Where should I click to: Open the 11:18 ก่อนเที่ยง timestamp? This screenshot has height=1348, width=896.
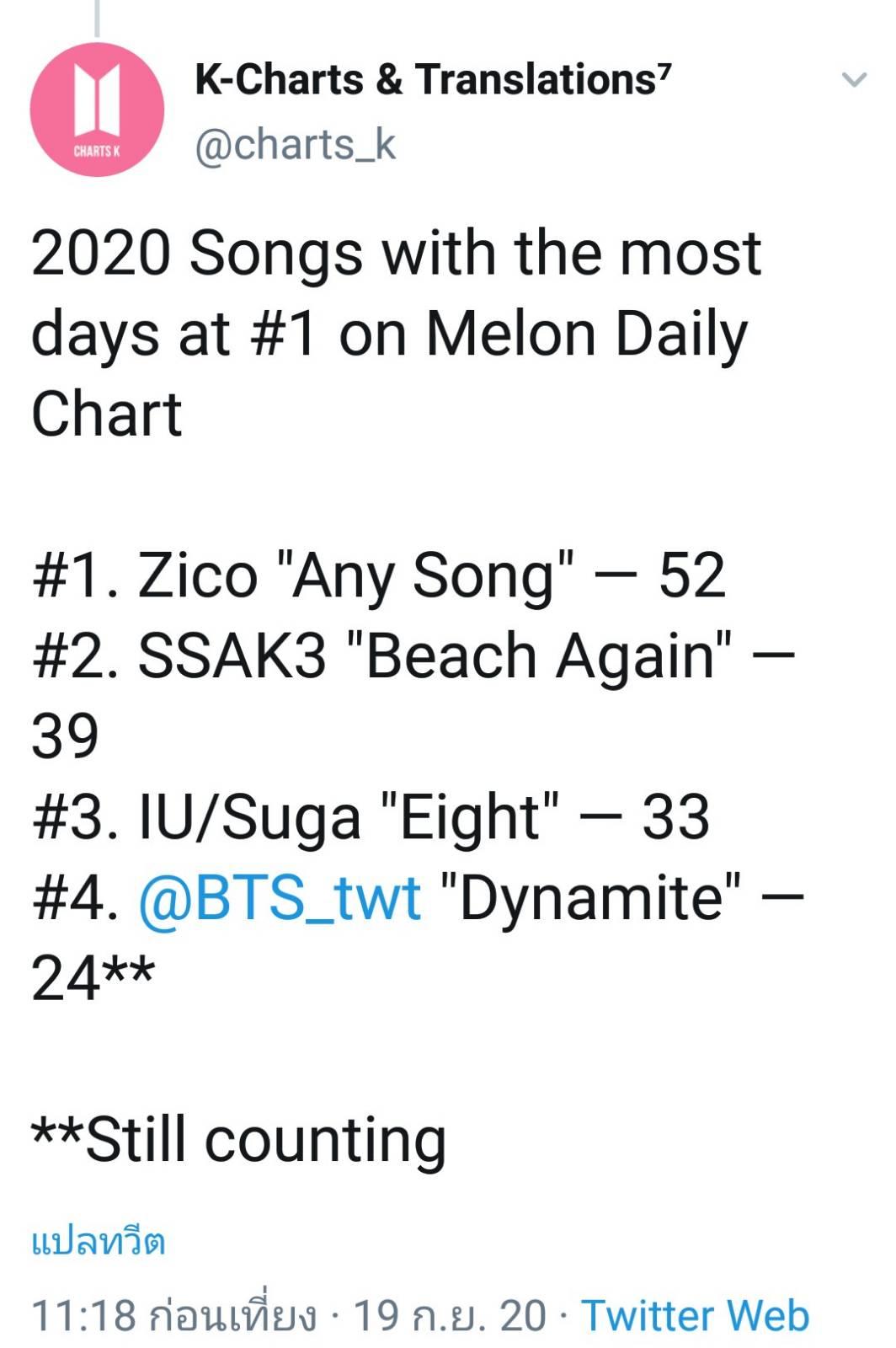pyautogui.click(x=174, y=1315)
